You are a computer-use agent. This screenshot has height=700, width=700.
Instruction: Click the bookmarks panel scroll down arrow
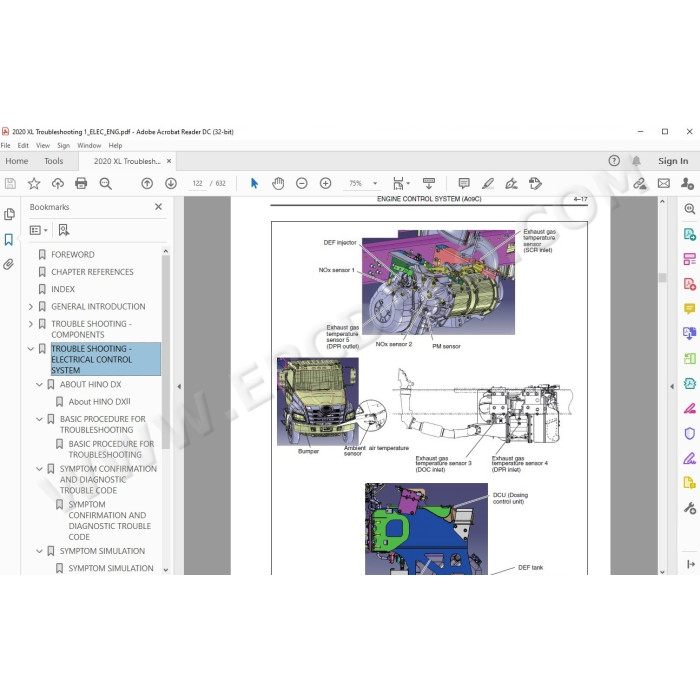tap(166, 570)
